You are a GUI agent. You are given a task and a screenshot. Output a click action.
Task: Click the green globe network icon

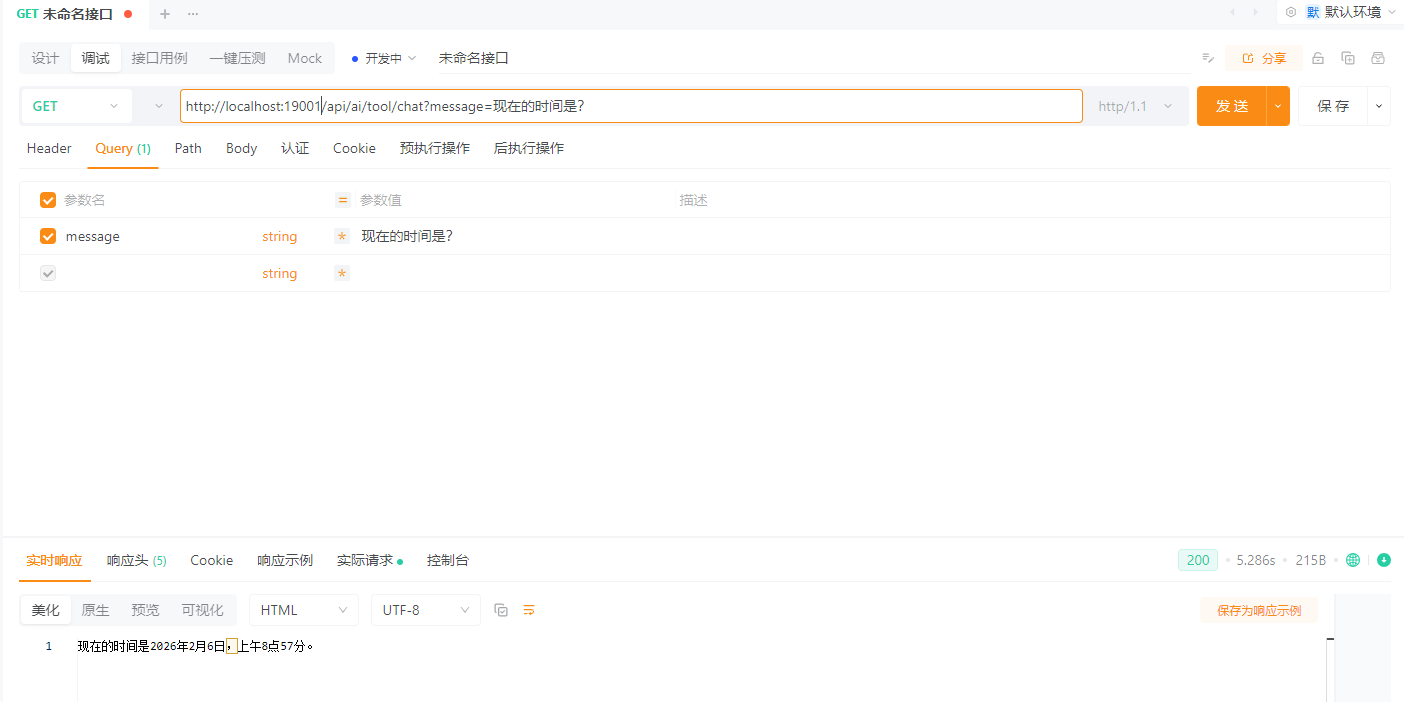coord(1353,560)
